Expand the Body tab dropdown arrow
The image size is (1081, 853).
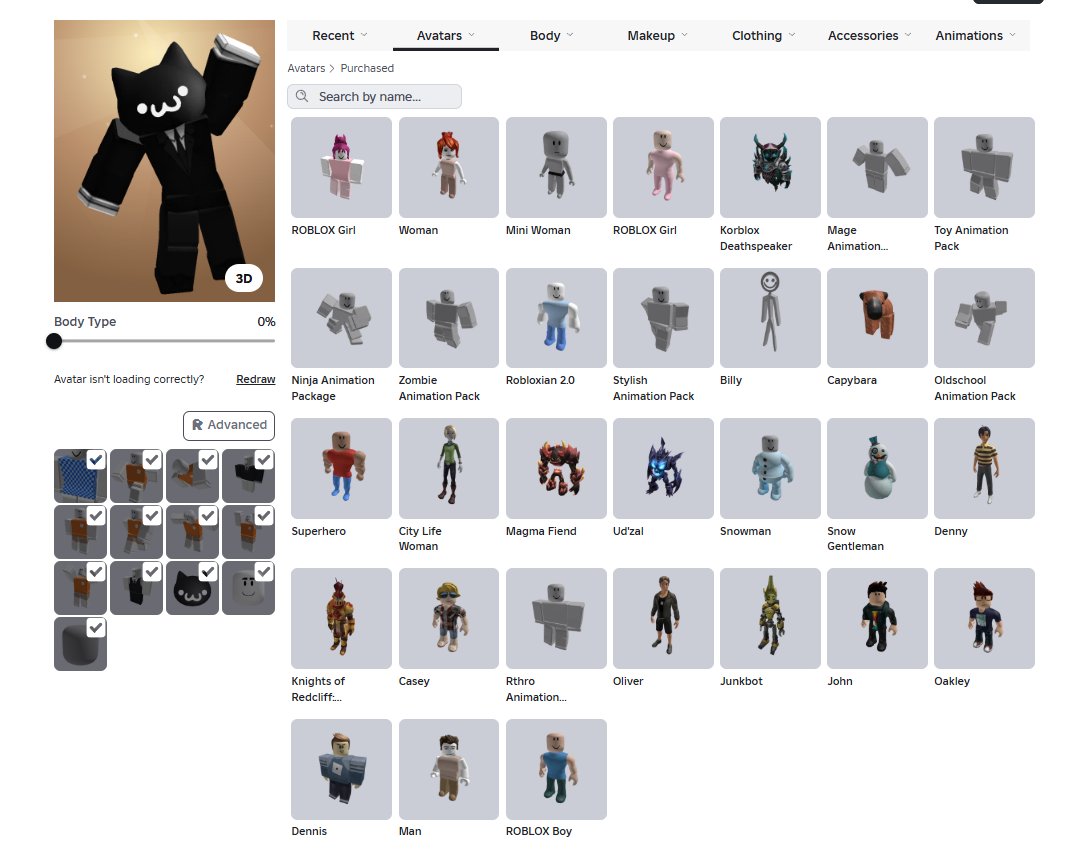click(x=570, y=34)
